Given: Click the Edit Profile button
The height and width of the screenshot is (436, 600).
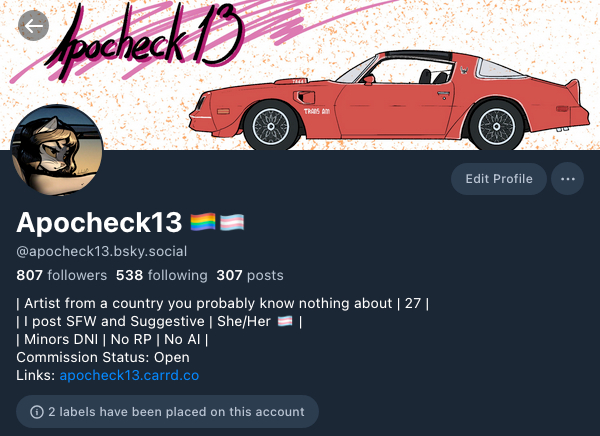Looking at the screenshot, I should (499, 179).
